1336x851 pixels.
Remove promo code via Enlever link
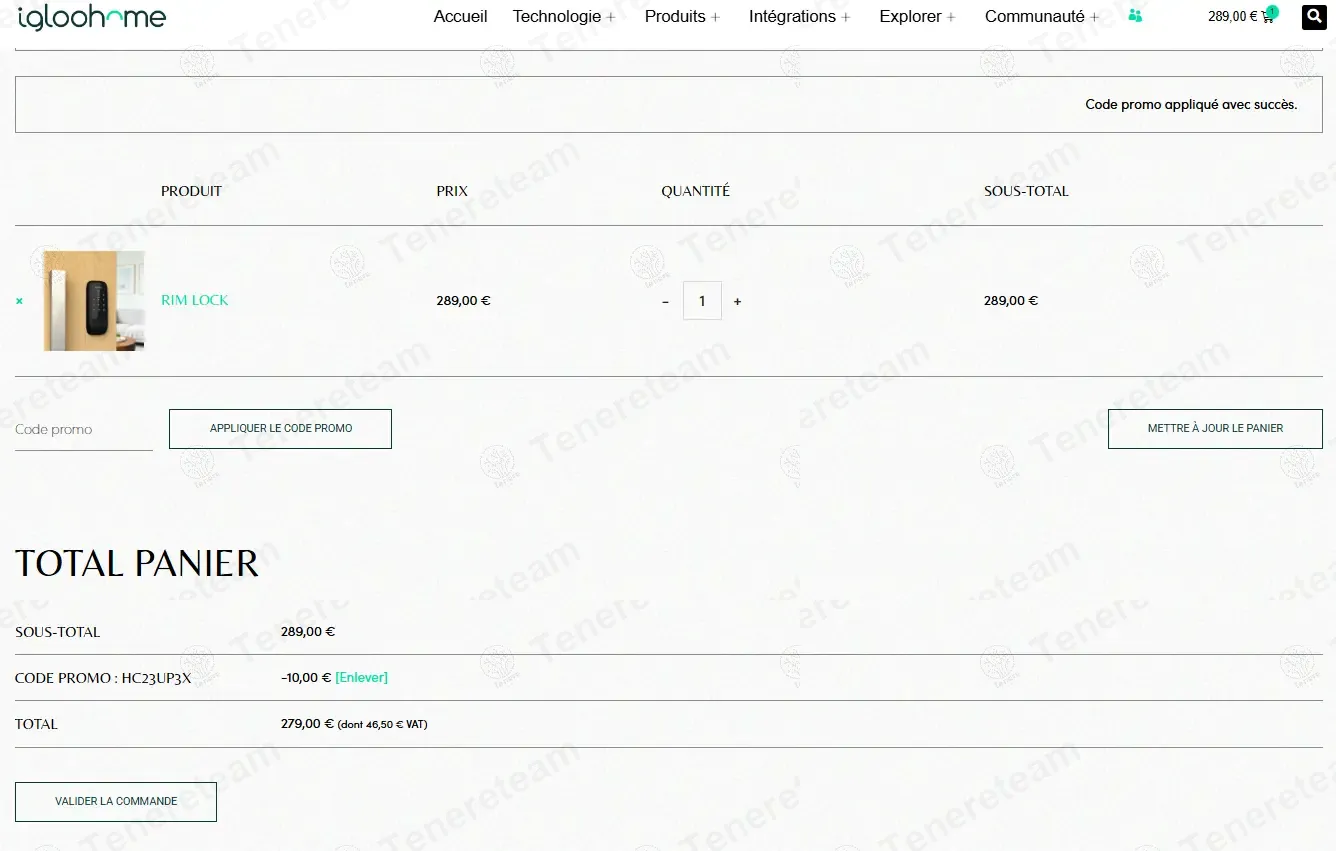click(x=361, y=677)
